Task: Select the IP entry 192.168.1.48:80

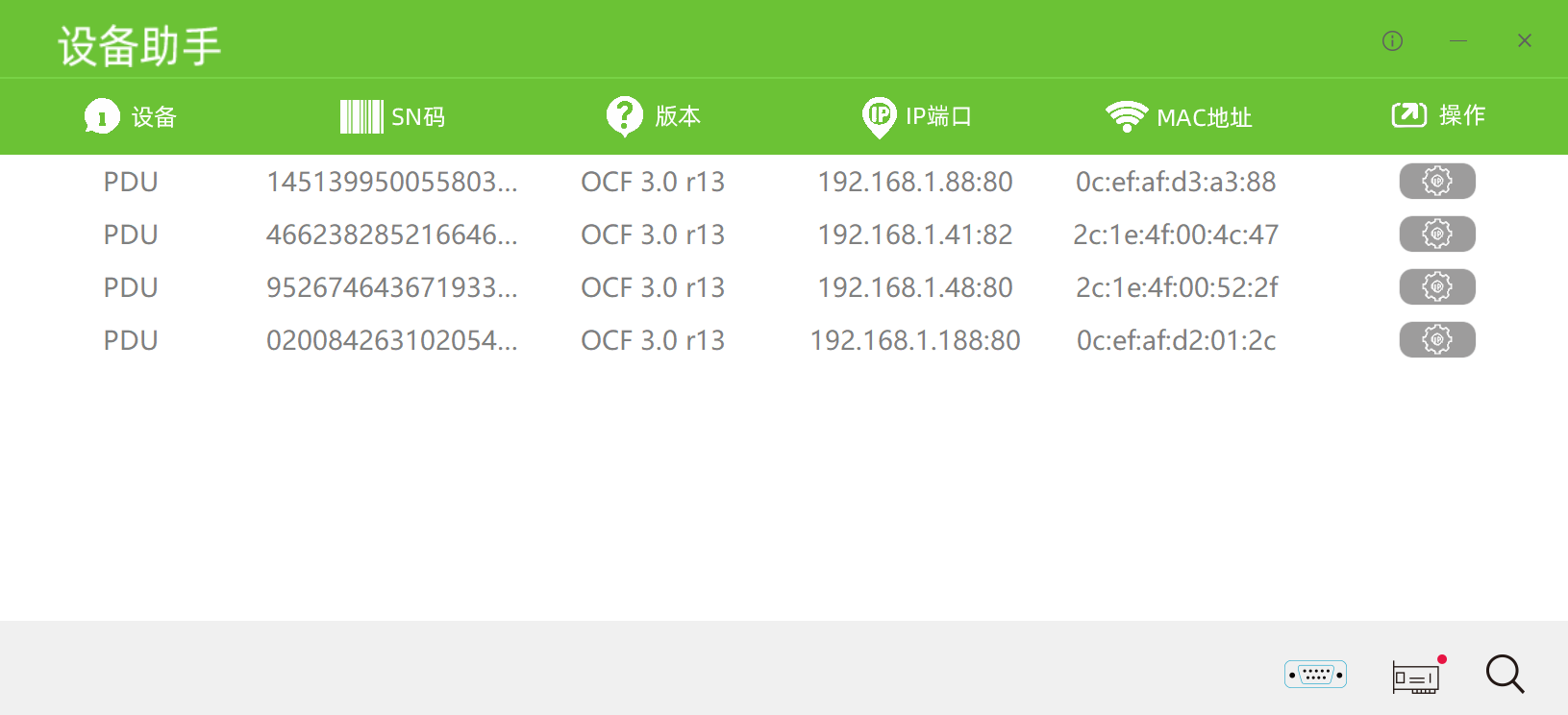Action: tap(915, 287)
